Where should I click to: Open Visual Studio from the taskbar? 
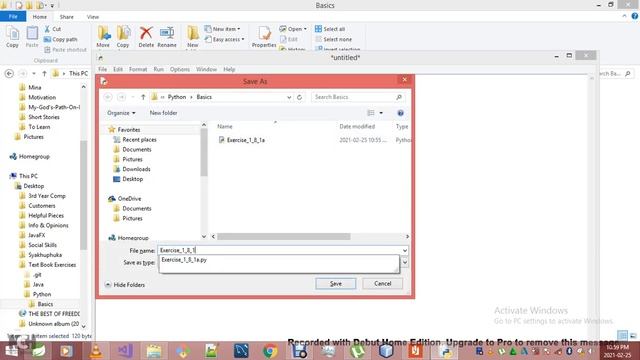coord(125,351)
